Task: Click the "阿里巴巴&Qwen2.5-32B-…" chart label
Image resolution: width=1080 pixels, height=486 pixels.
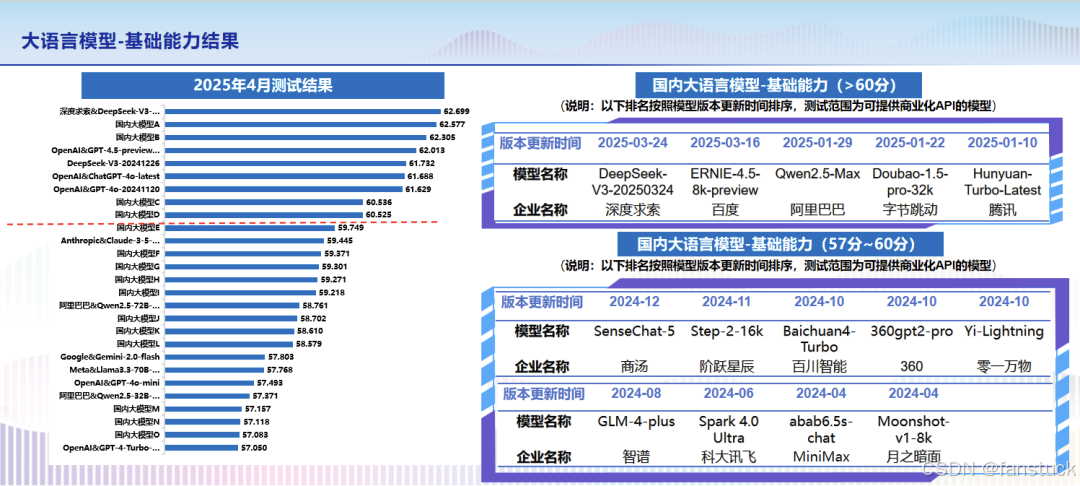Action: (110, 396)
